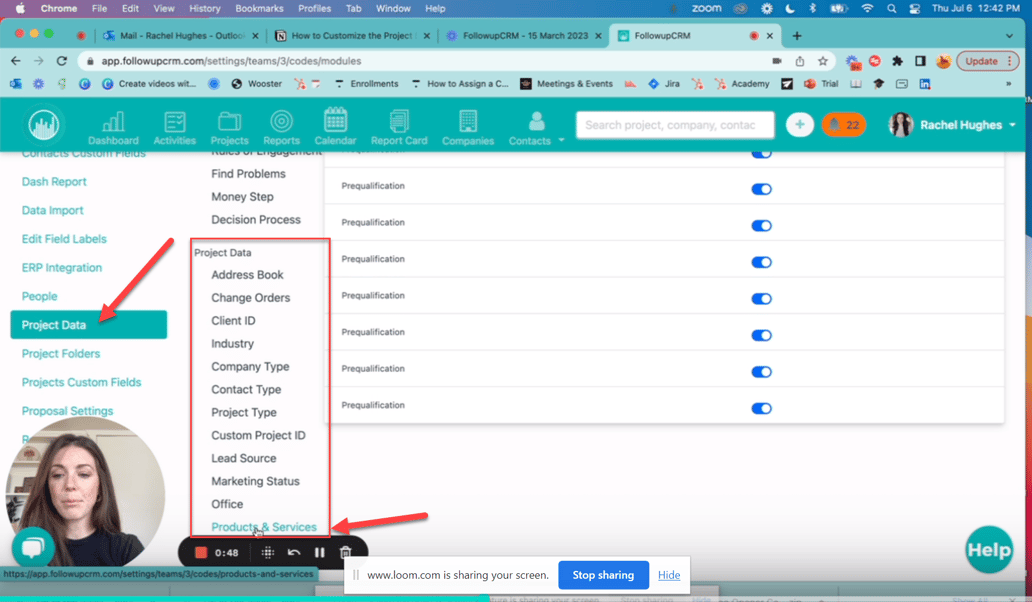Click the Stop sharing button
The width and height of the screenshot is (1032, 602).
[x=603, y=575]
